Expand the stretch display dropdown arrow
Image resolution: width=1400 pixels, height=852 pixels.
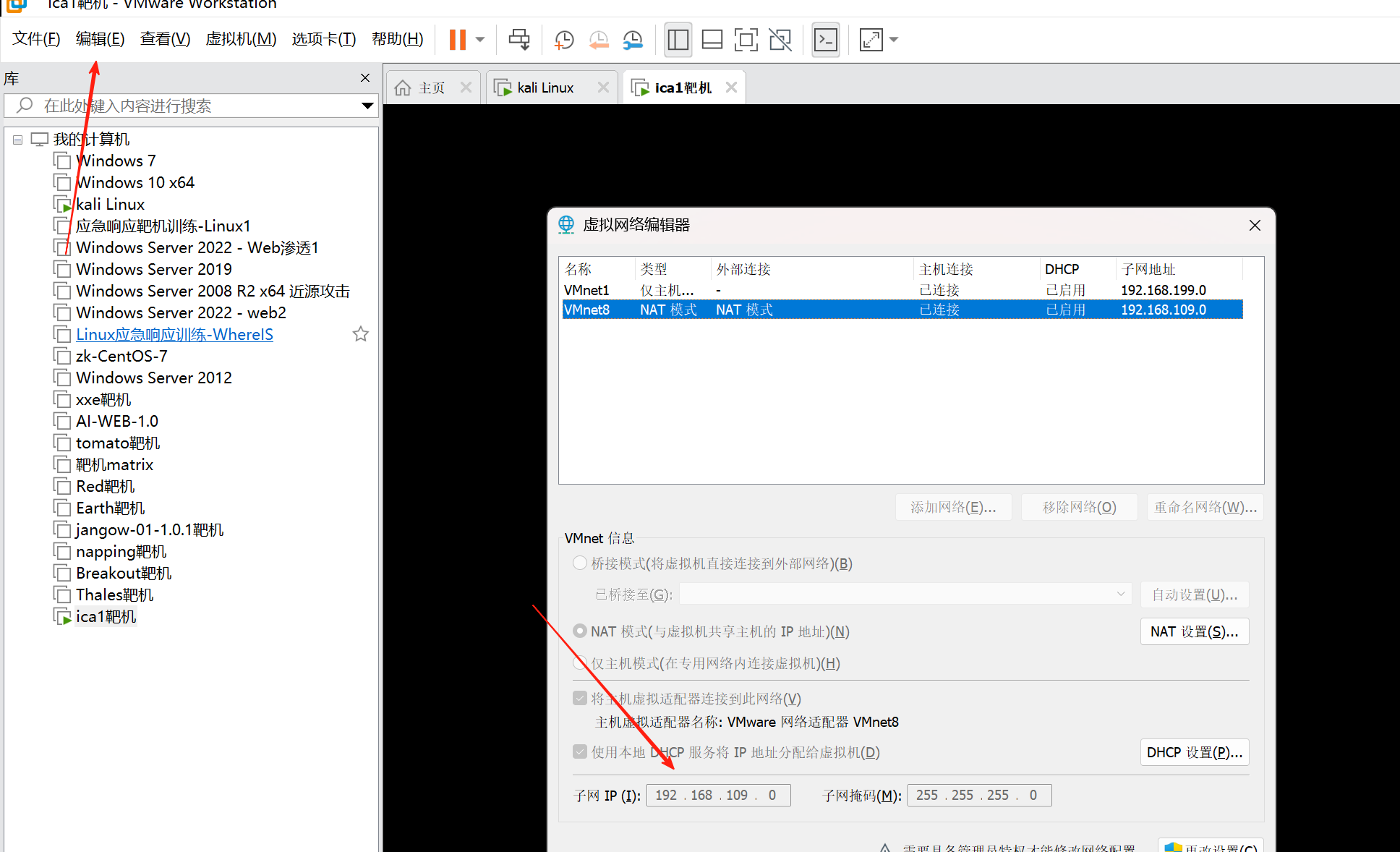tap(894, 40)
